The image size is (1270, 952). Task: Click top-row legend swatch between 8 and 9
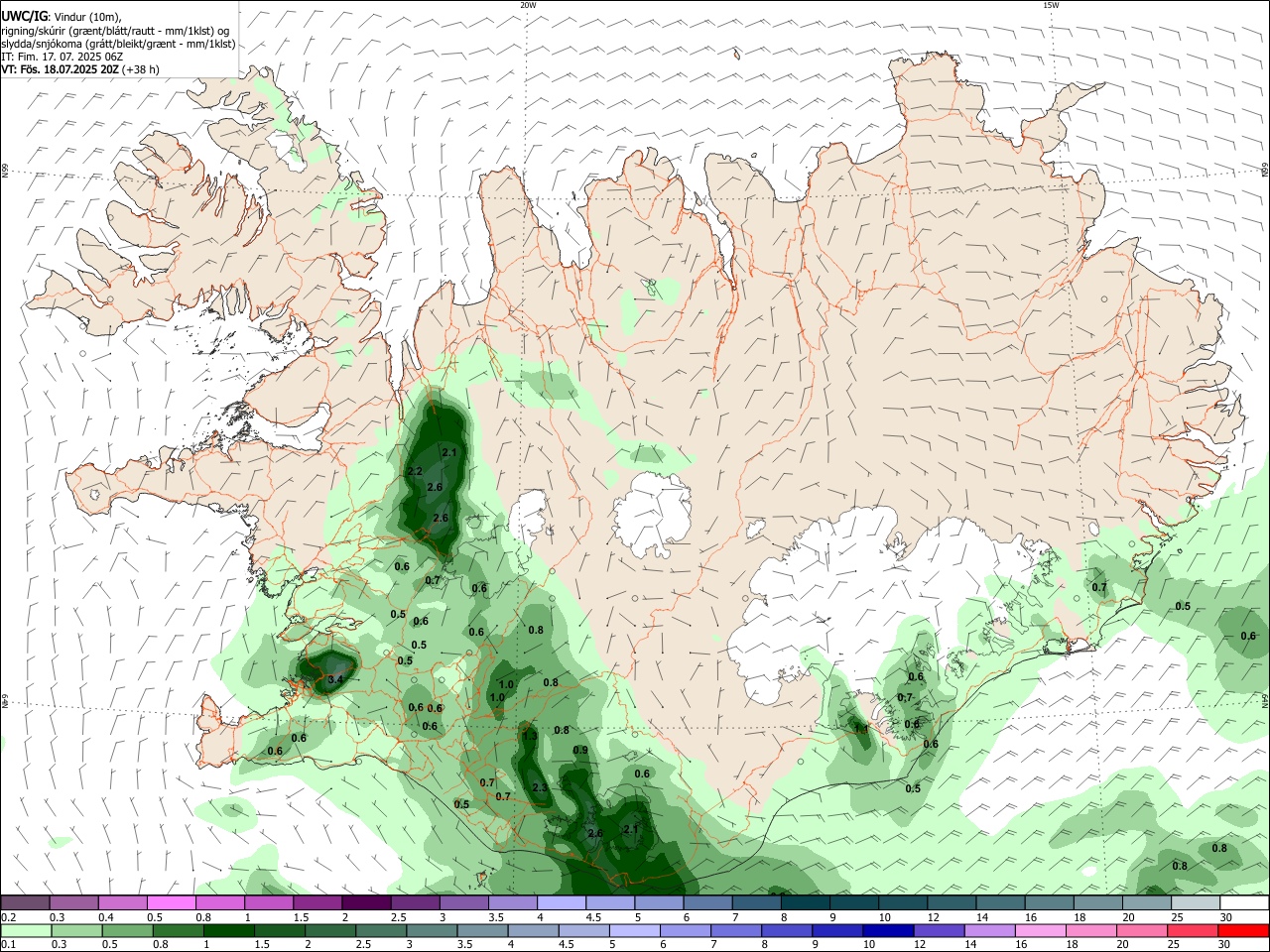click(806, 902)
